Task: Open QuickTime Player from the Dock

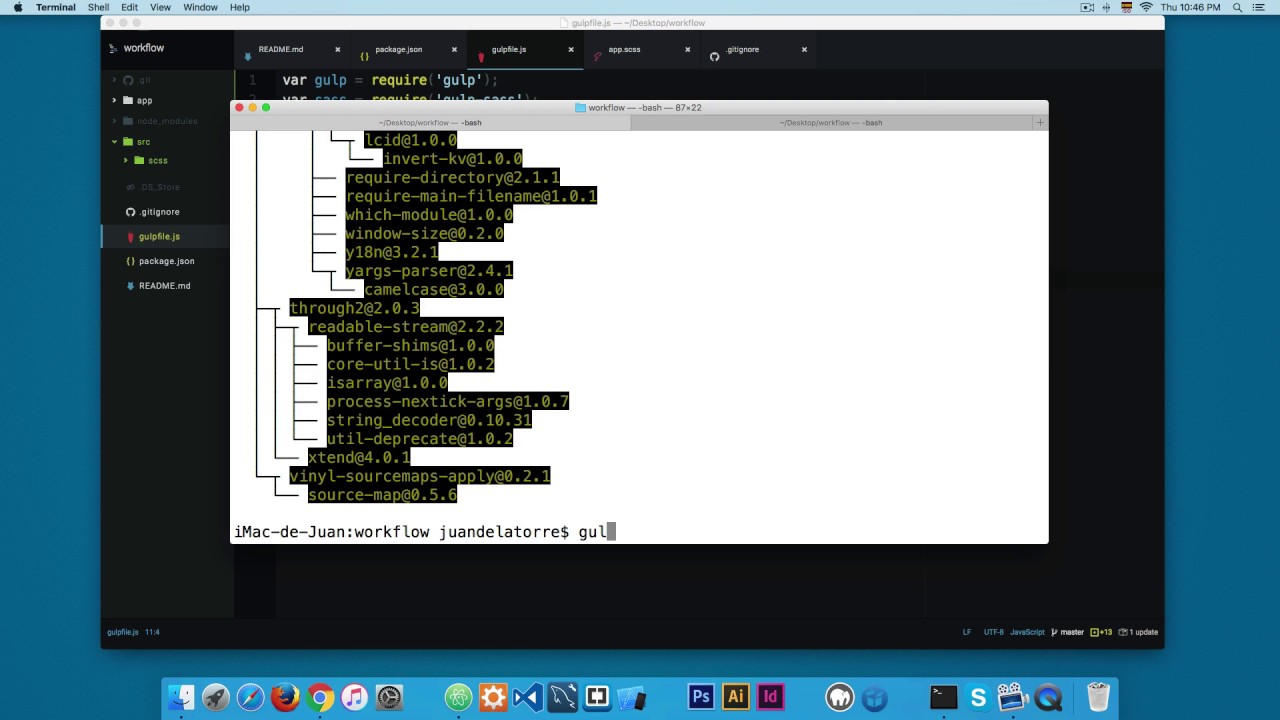Action: (1048, 697)
